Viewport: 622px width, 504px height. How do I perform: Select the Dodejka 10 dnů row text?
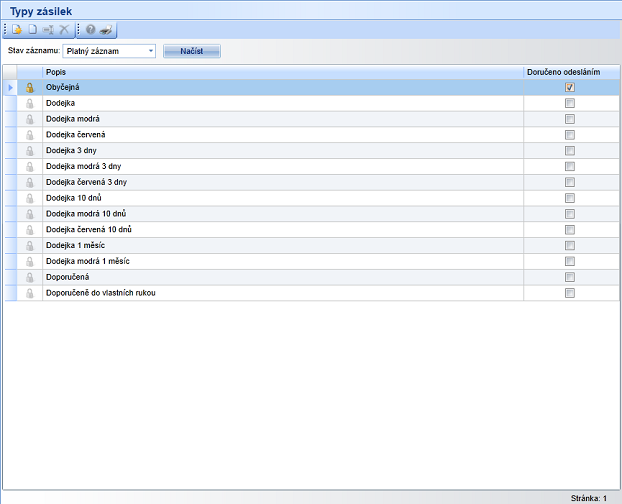(73, 198)
